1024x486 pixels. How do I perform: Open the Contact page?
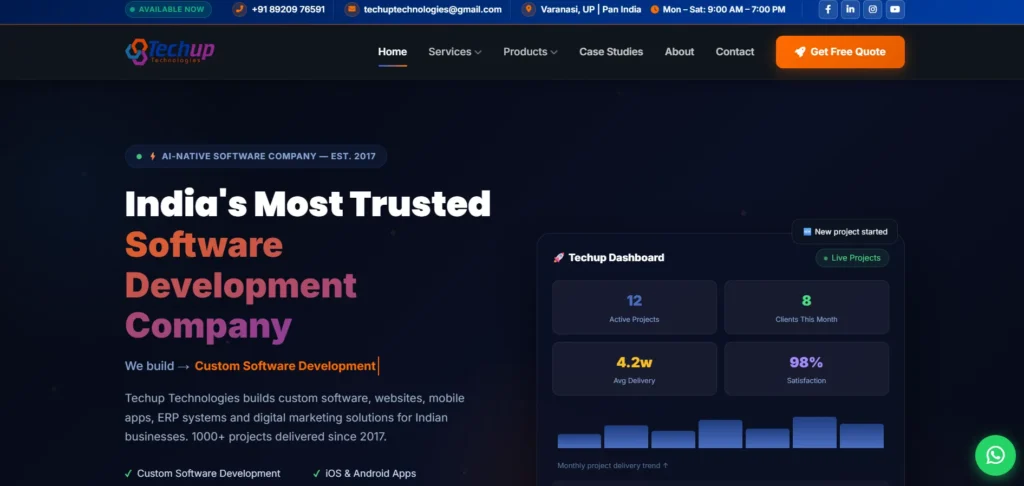(735, 52)
